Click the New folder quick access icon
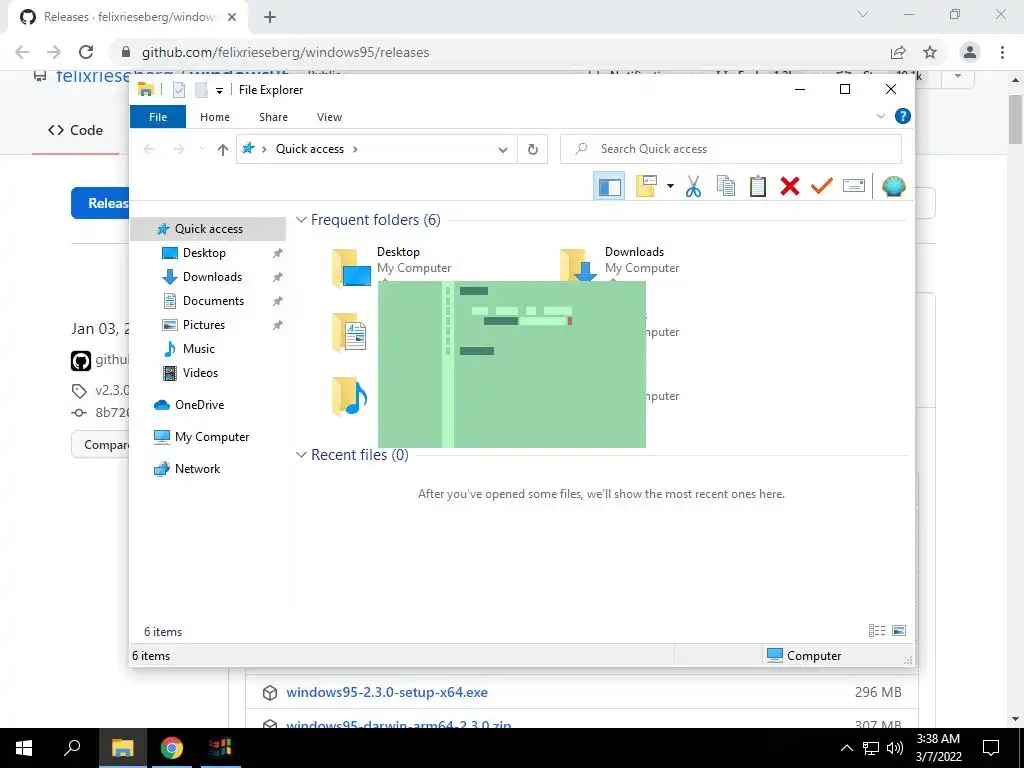The image size is (1024, 768). click(x=201, y=90)
